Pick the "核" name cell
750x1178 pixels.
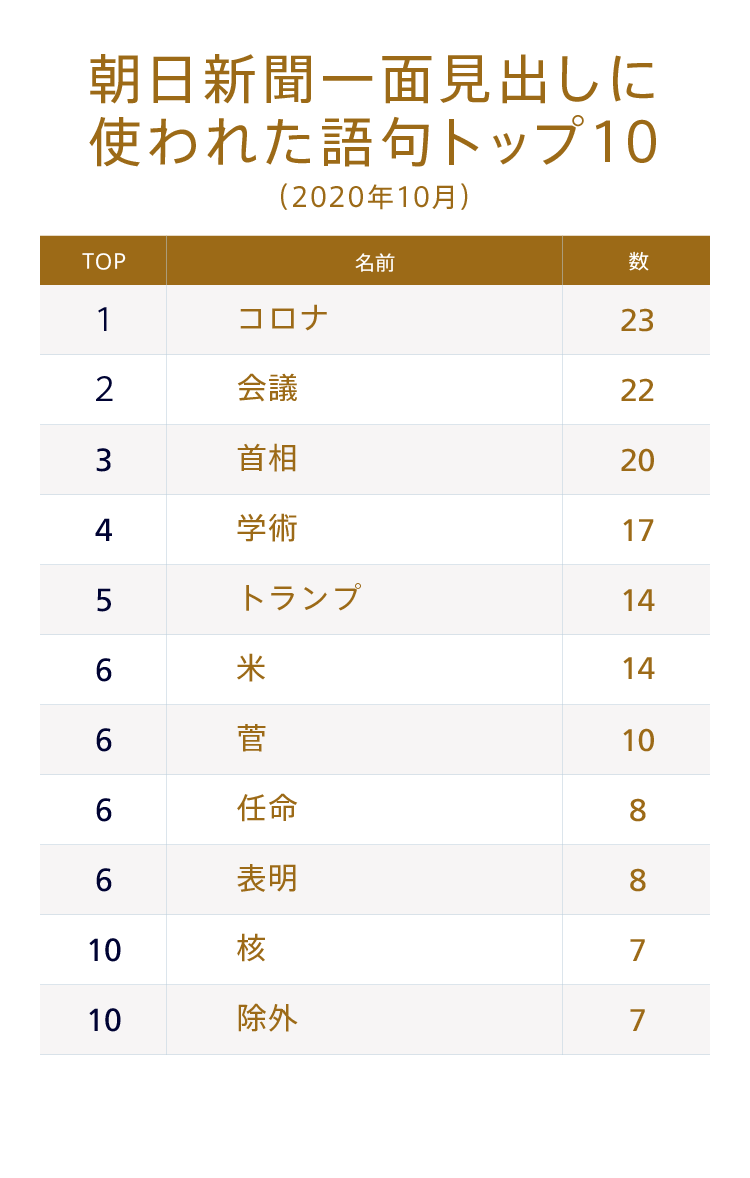point(252,949)
